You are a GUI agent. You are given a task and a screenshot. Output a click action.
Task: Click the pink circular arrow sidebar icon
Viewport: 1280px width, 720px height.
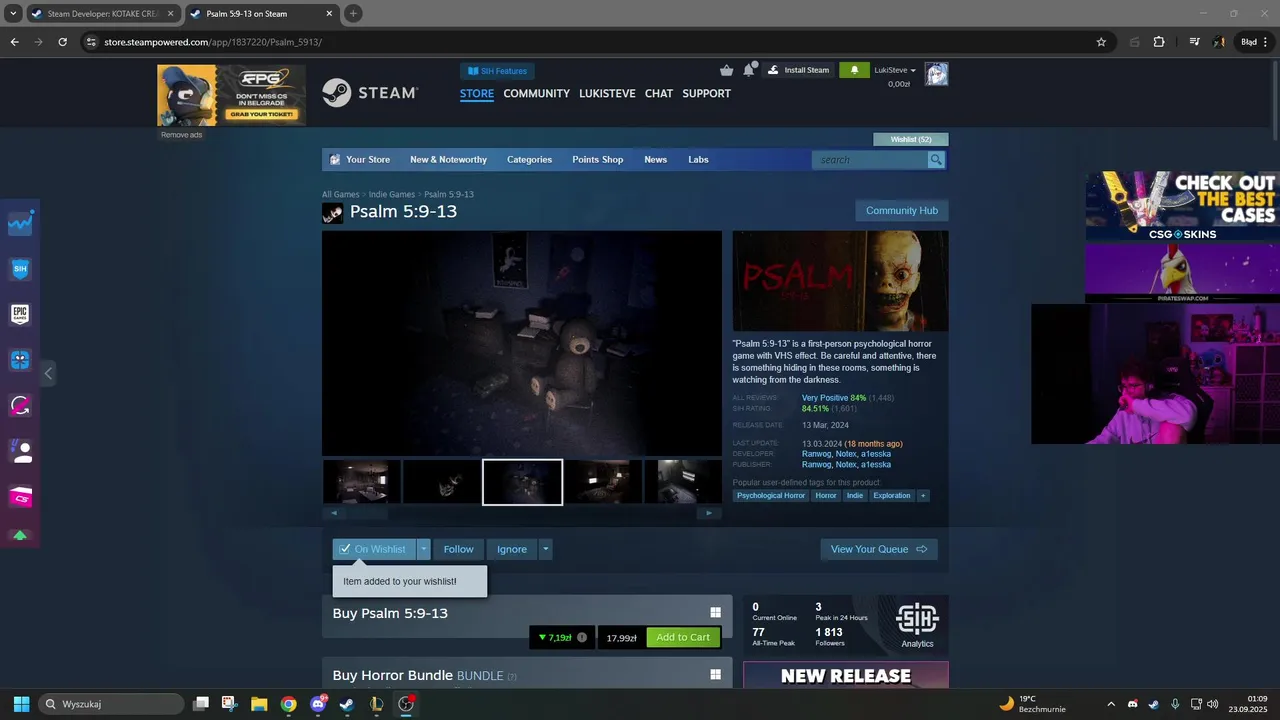point(20,406)
